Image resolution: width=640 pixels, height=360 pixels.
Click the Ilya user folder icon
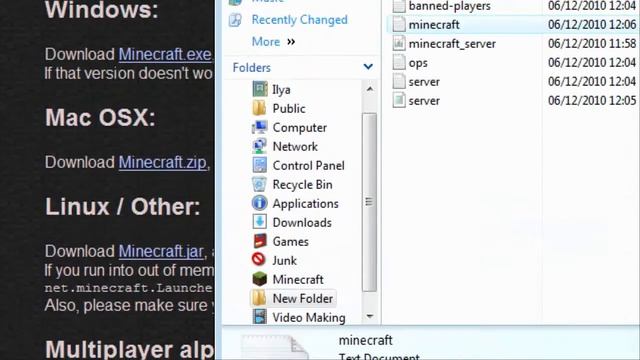tap(260, 89)
